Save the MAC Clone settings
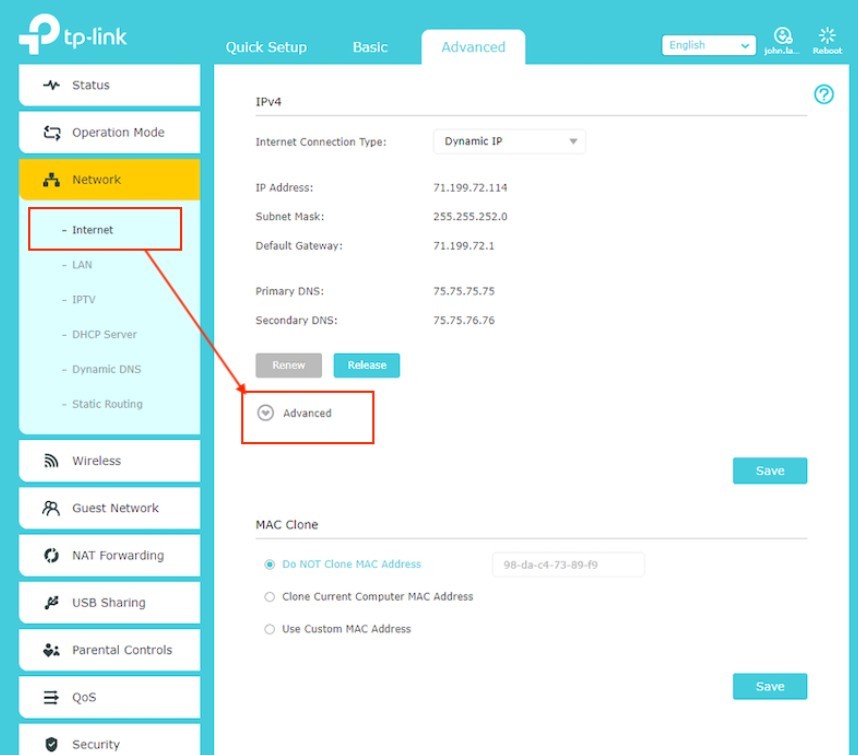The image size is (858, 755). pos(769,687)
